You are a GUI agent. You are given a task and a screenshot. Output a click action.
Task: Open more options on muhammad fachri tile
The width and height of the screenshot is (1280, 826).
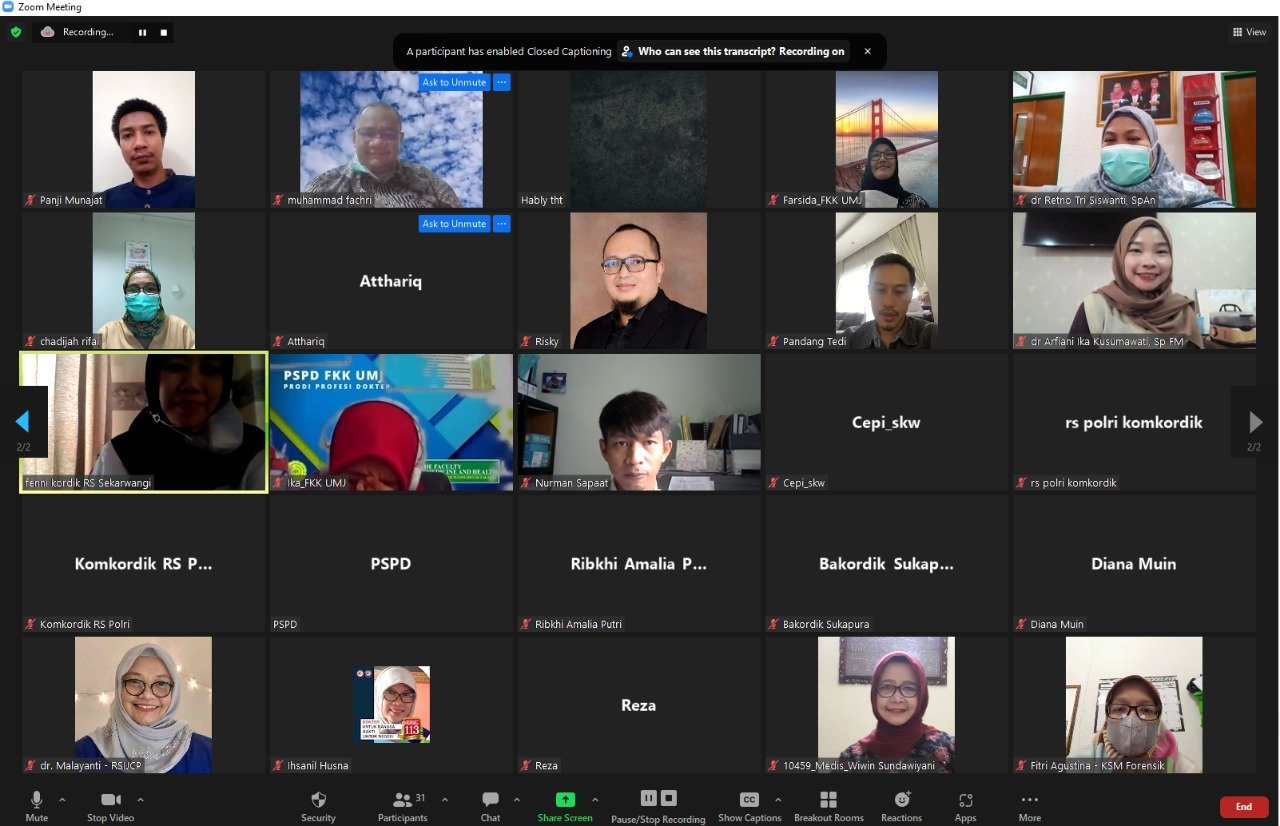point(502,82)
